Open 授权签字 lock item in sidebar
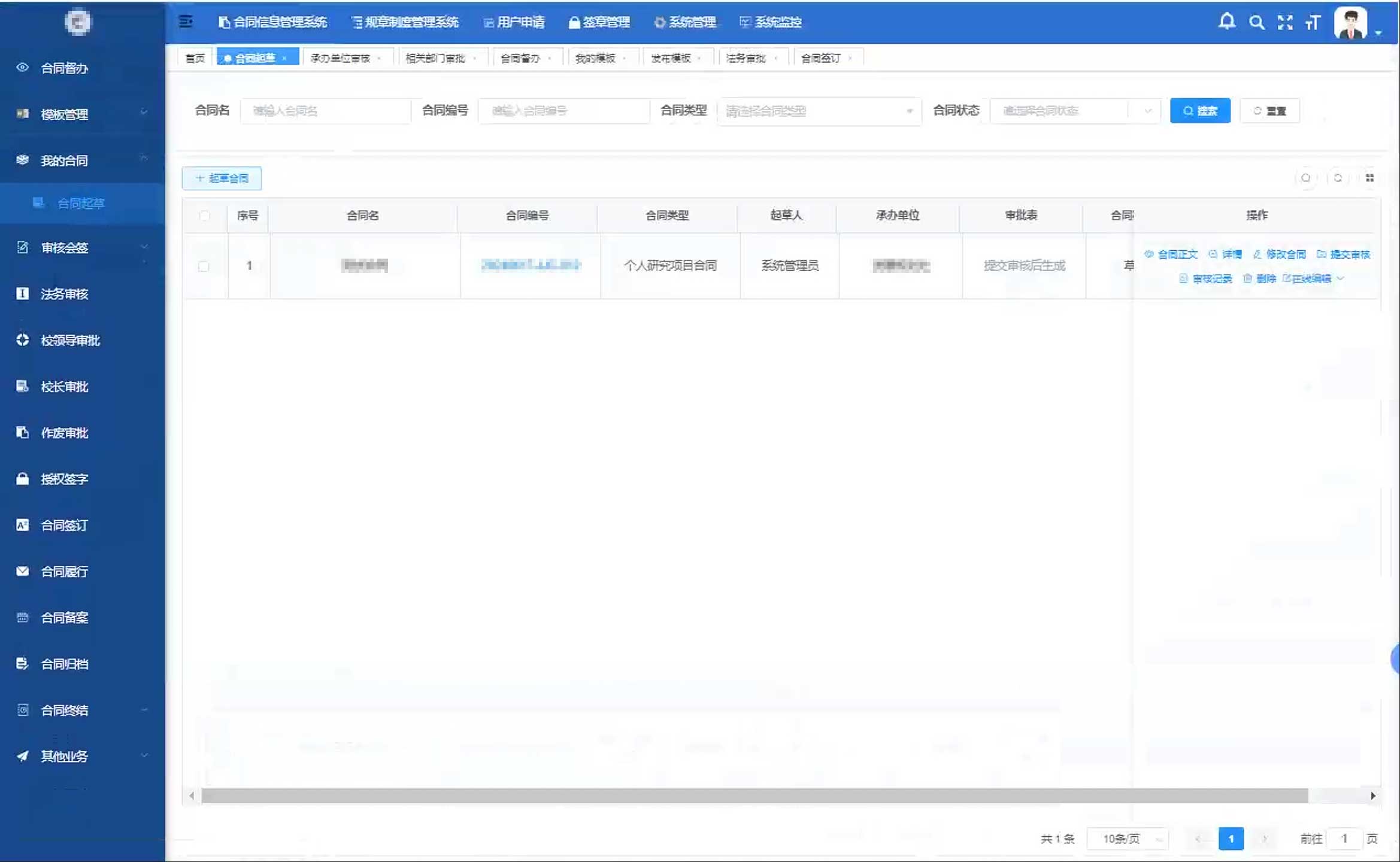 point(63,478)
